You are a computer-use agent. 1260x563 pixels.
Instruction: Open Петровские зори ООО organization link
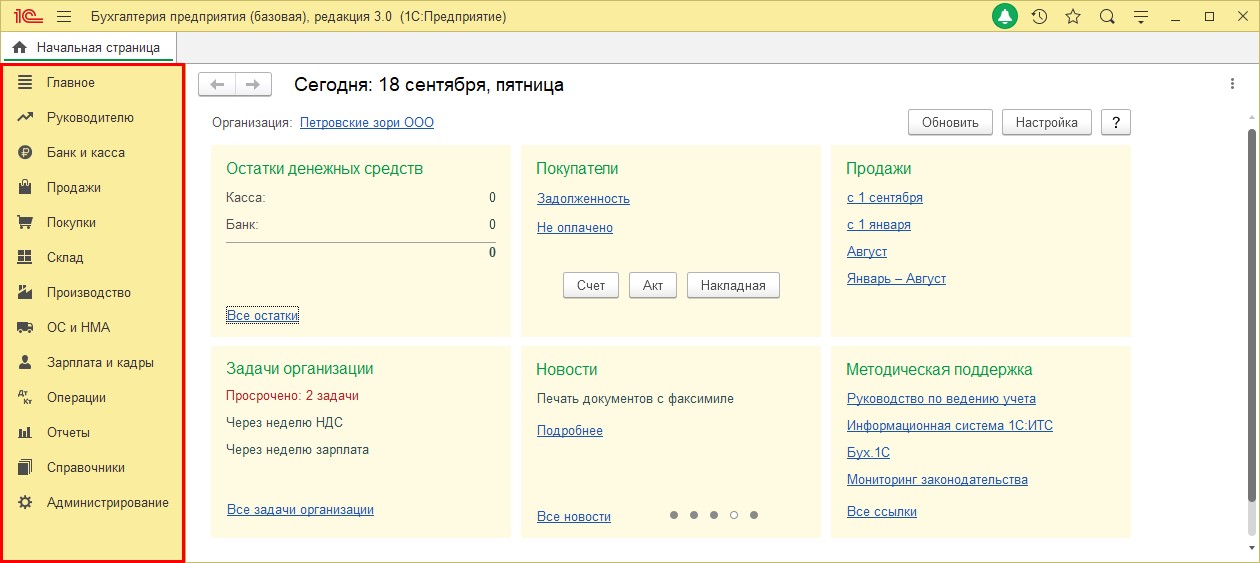click(367, 122)
